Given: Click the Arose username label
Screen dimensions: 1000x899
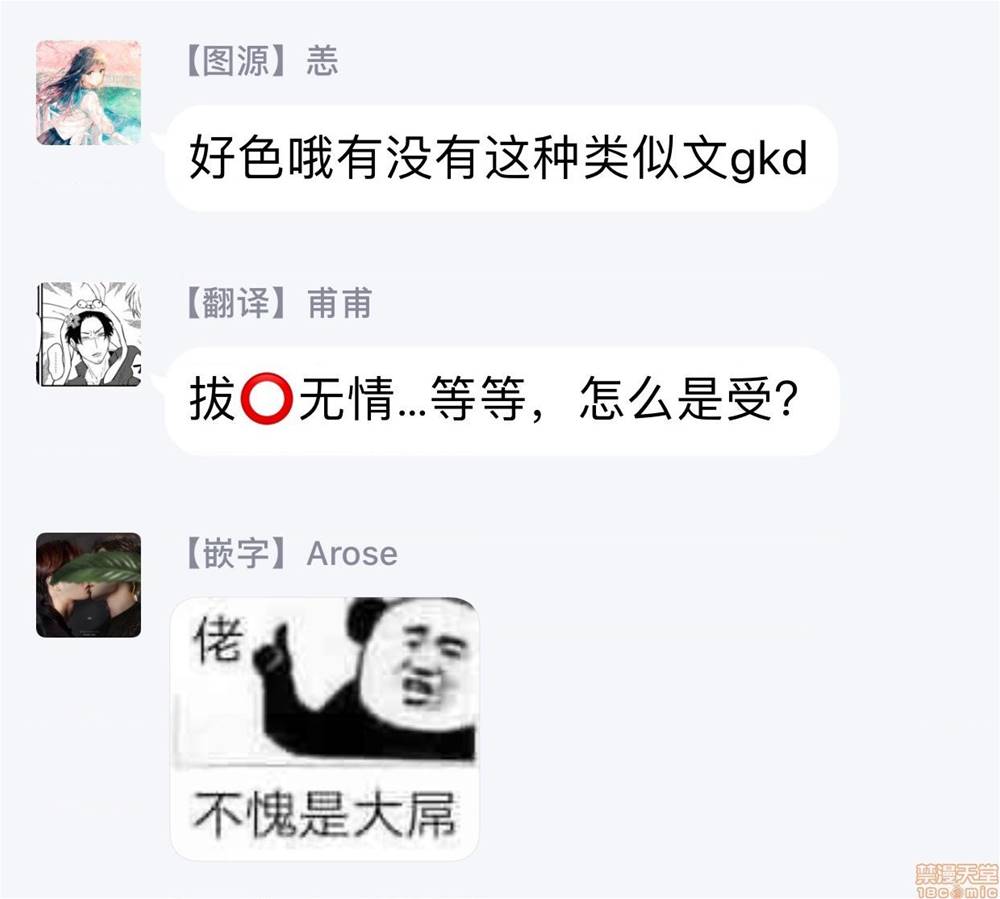Looking at the screenshot, I should click(351, 553).
